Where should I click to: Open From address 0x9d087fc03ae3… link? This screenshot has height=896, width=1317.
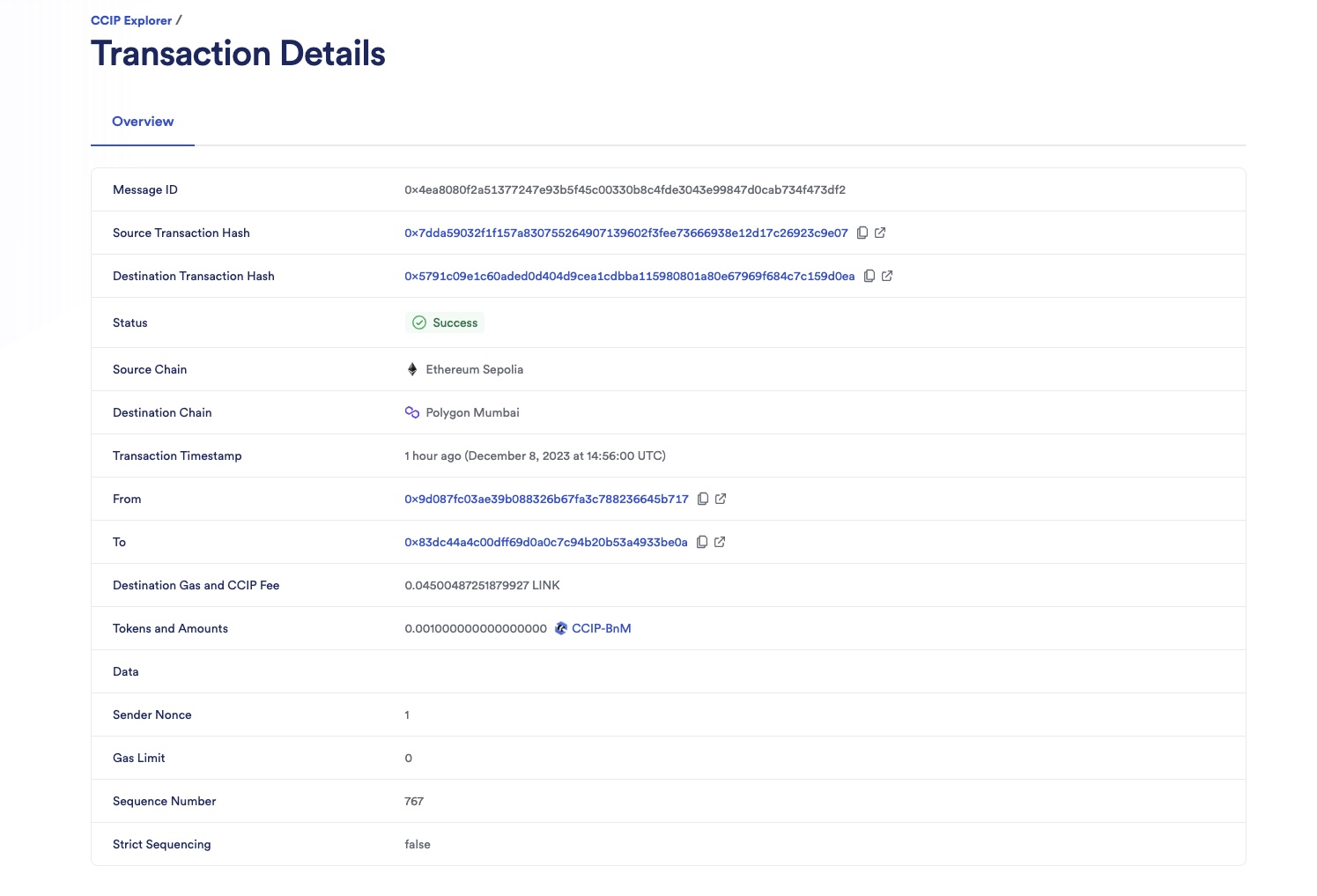pos(546,499)
